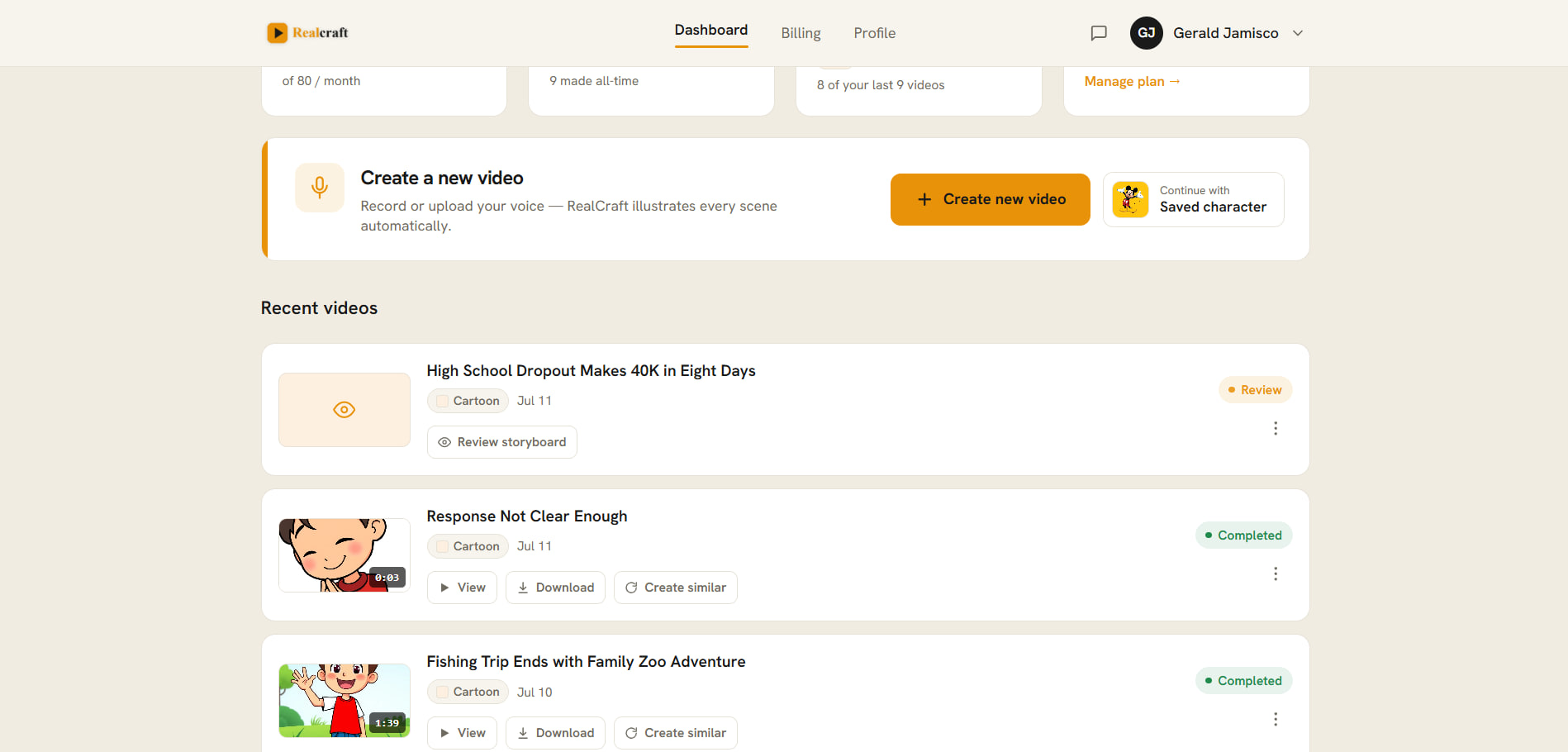This screenshot has width=1568, height=752.
Task: Click the Realcraft logo icon
Action: click(277, 33)
